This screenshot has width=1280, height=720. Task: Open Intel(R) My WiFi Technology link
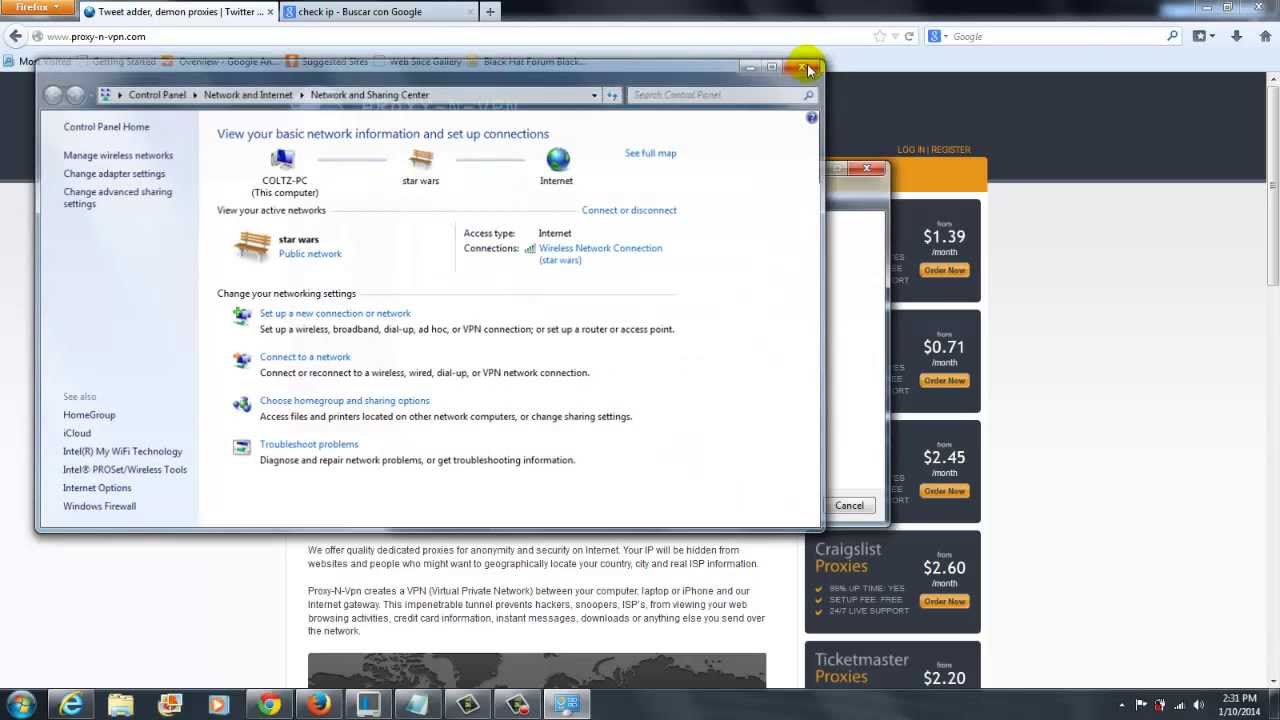pos(123,452)
